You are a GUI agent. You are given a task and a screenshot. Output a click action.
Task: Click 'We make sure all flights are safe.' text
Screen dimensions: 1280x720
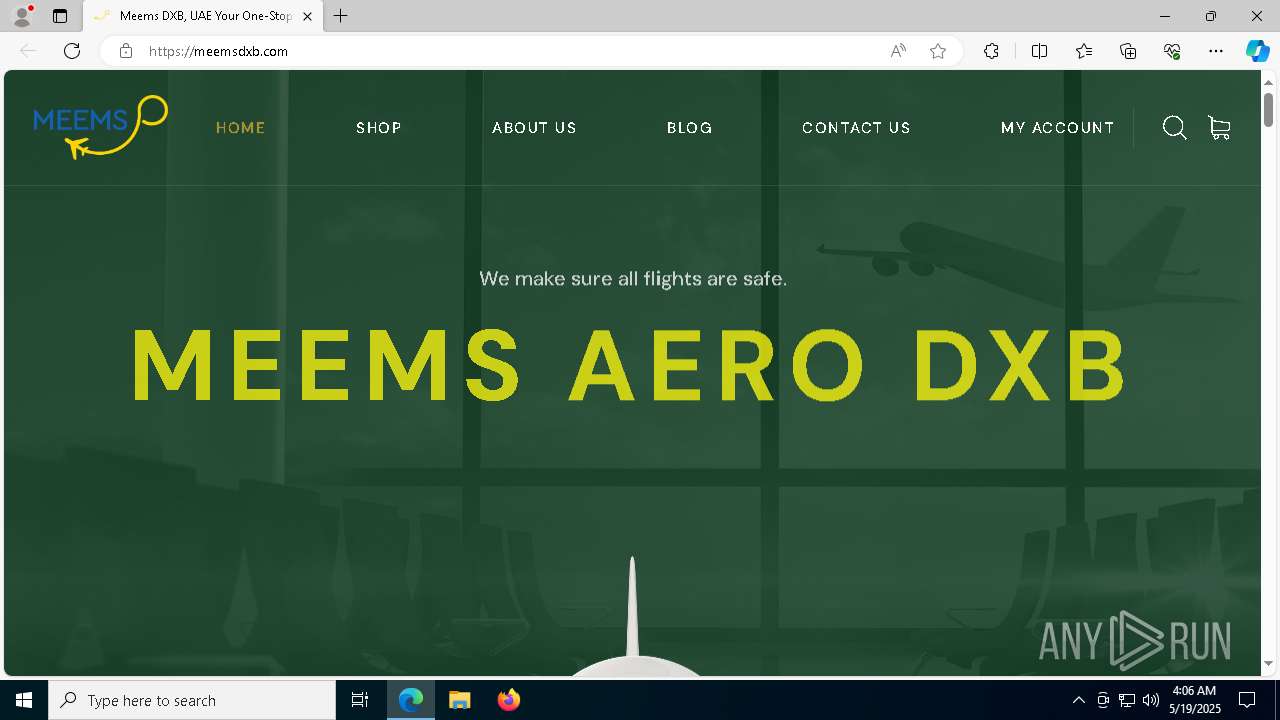(633, 278)
